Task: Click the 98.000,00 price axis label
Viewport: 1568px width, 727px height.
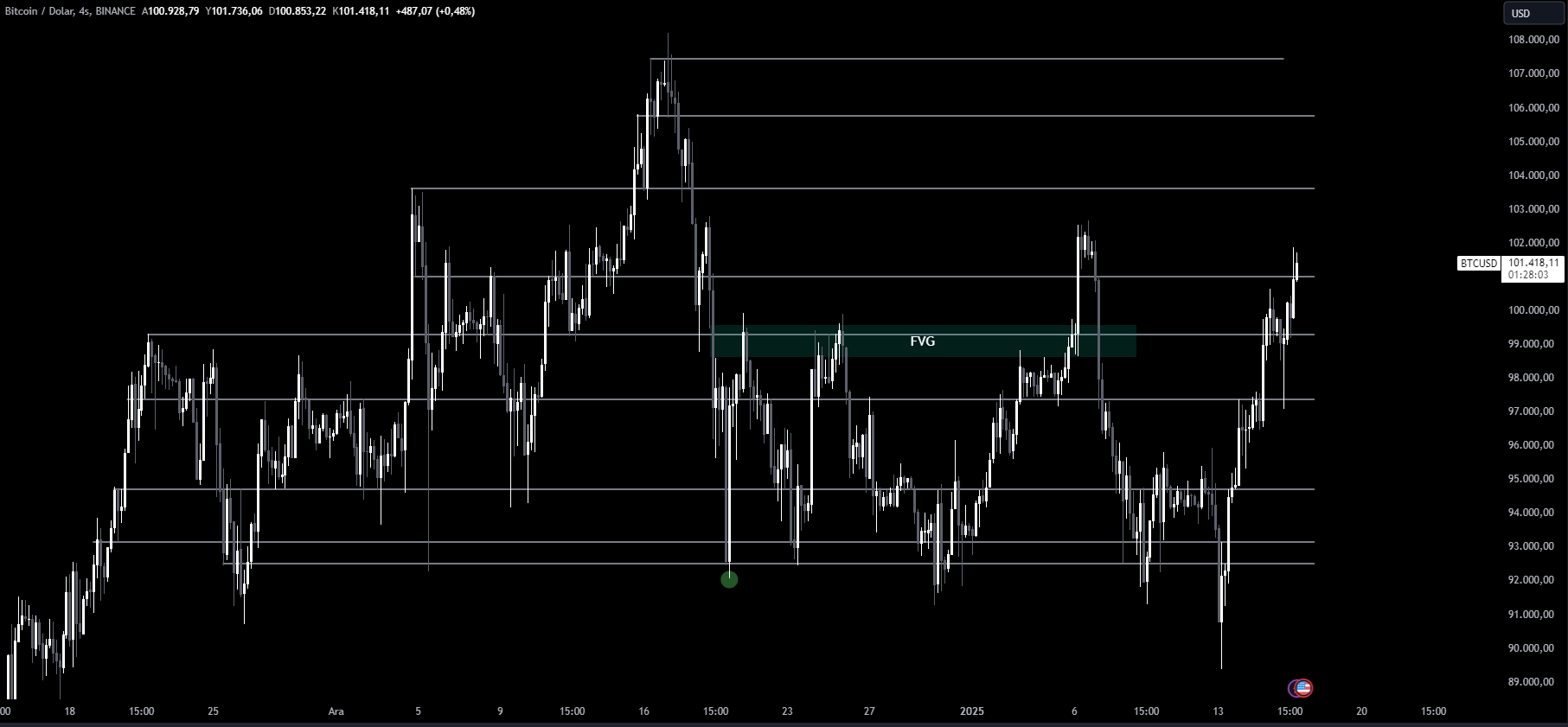Action: 1531,378
